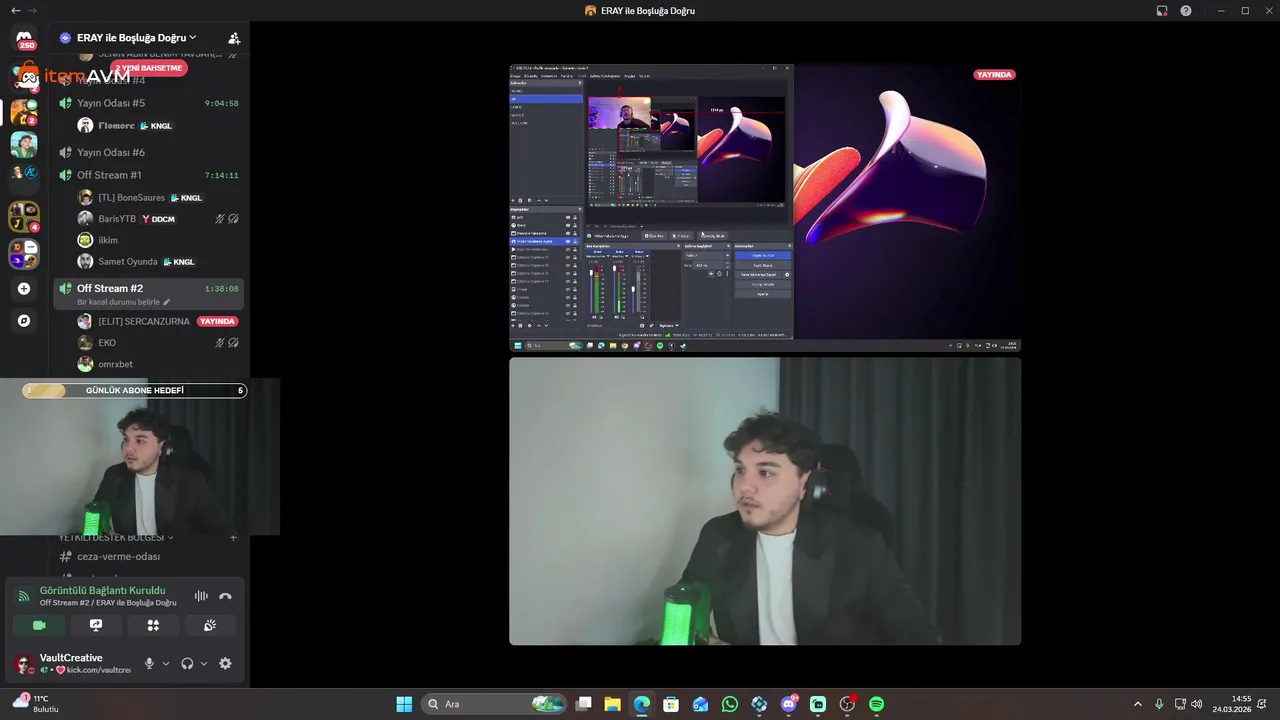
Task: Open the weather widget showing 11°C
Action: (36, 704)
